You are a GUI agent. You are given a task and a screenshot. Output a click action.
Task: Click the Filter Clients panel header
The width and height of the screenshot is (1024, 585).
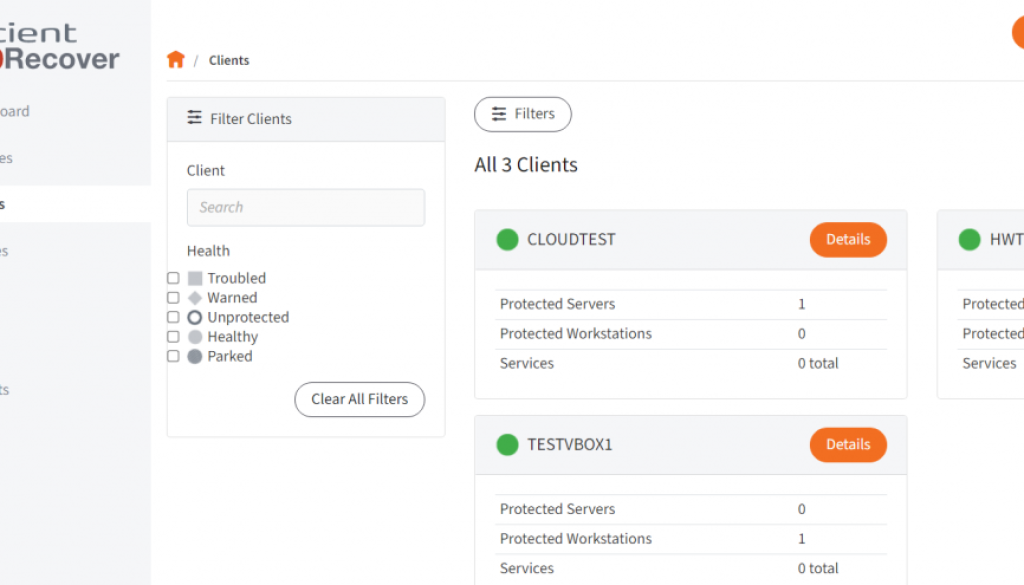click(306, 119)
